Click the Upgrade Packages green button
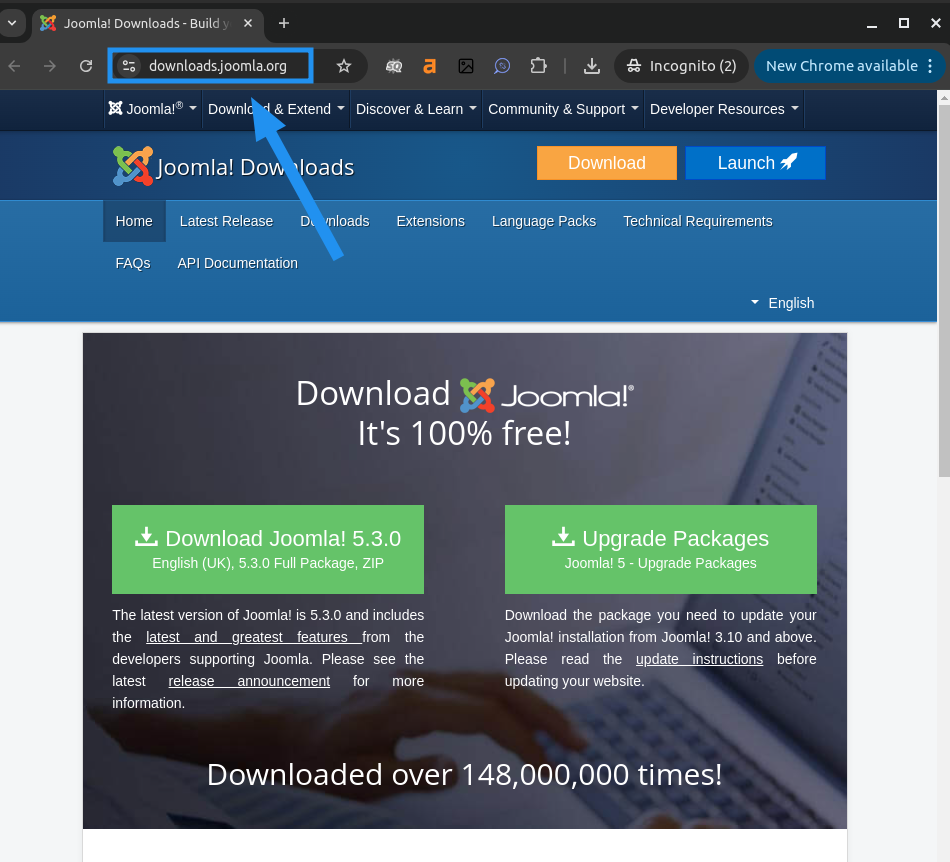The height and width of the screenshot is (862, 950). (x=660, y=549)
